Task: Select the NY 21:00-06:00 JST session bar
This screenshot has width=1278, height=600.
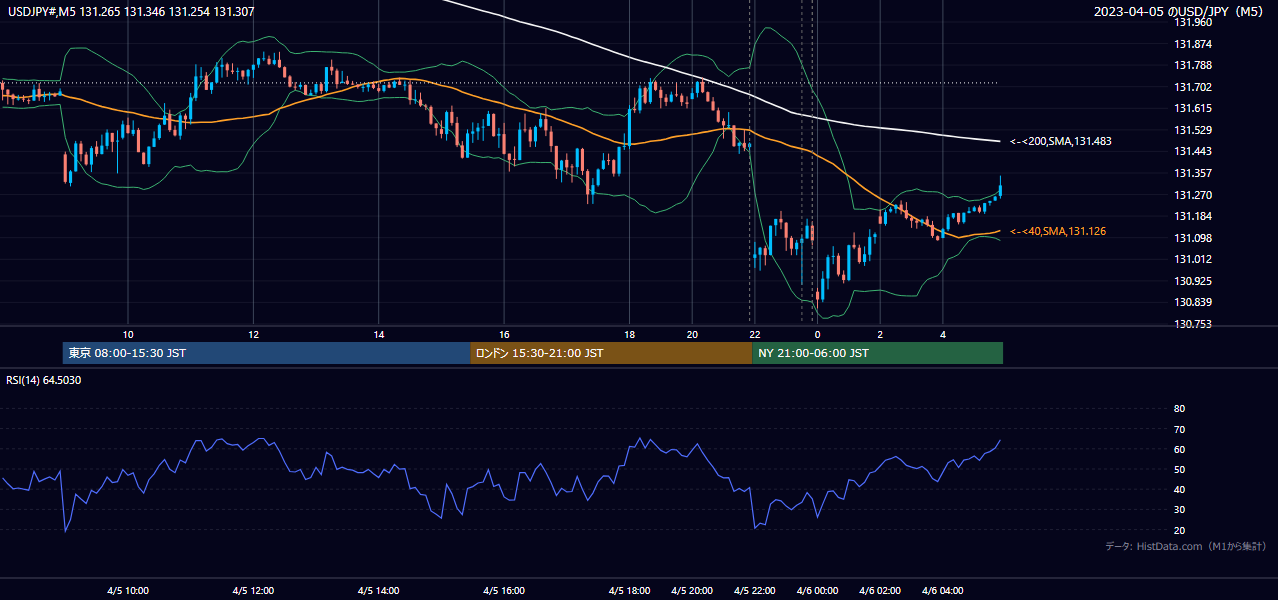Action: [877, 353]
